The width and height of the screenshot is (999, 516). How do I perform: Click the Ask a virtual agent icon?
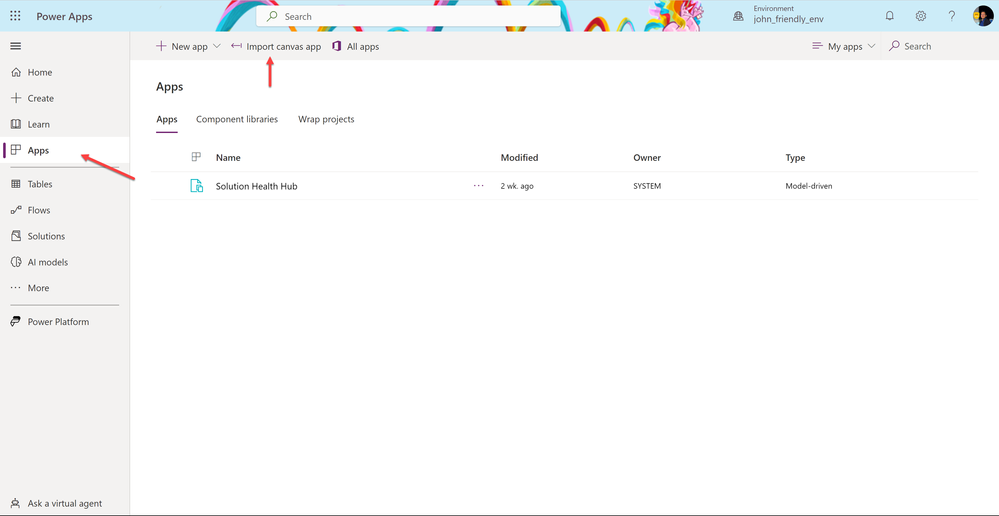(16, 503)
